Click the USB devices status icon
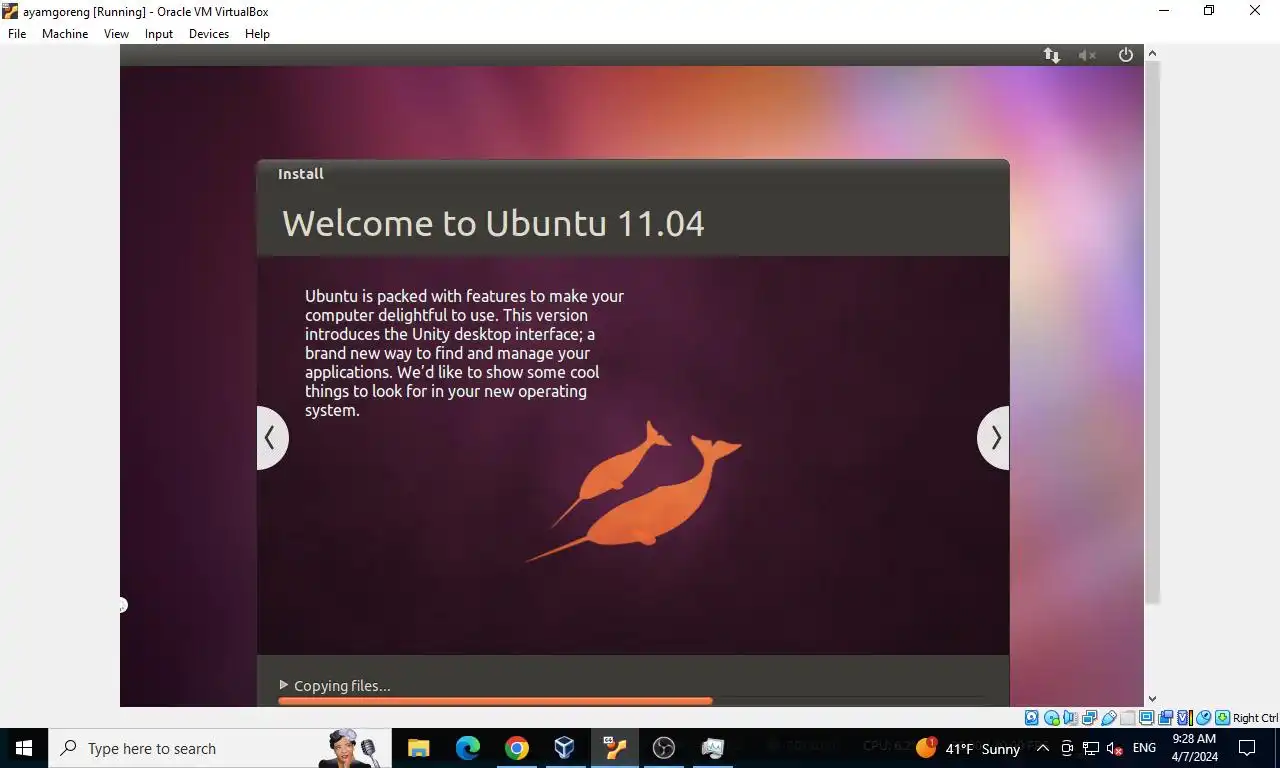Image resolution: width=1280 pixels, height=768 pixels. pos(1109,718)
